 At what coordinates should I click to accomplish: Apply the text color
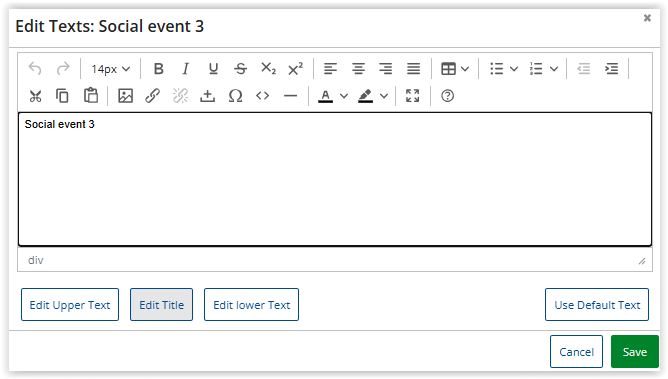325,96
